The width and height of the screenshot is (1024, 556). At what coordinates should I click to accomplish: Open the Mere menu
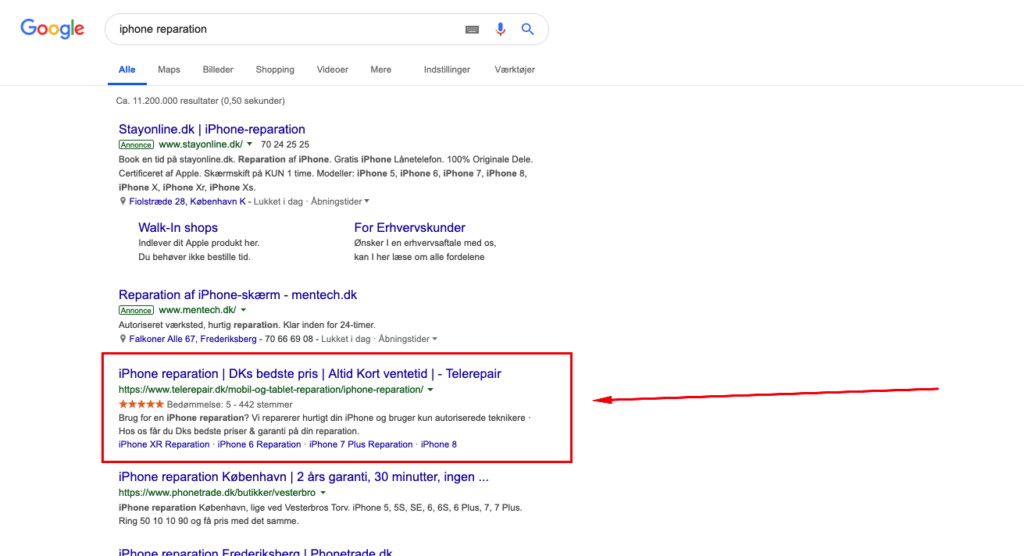pos(381,69)
